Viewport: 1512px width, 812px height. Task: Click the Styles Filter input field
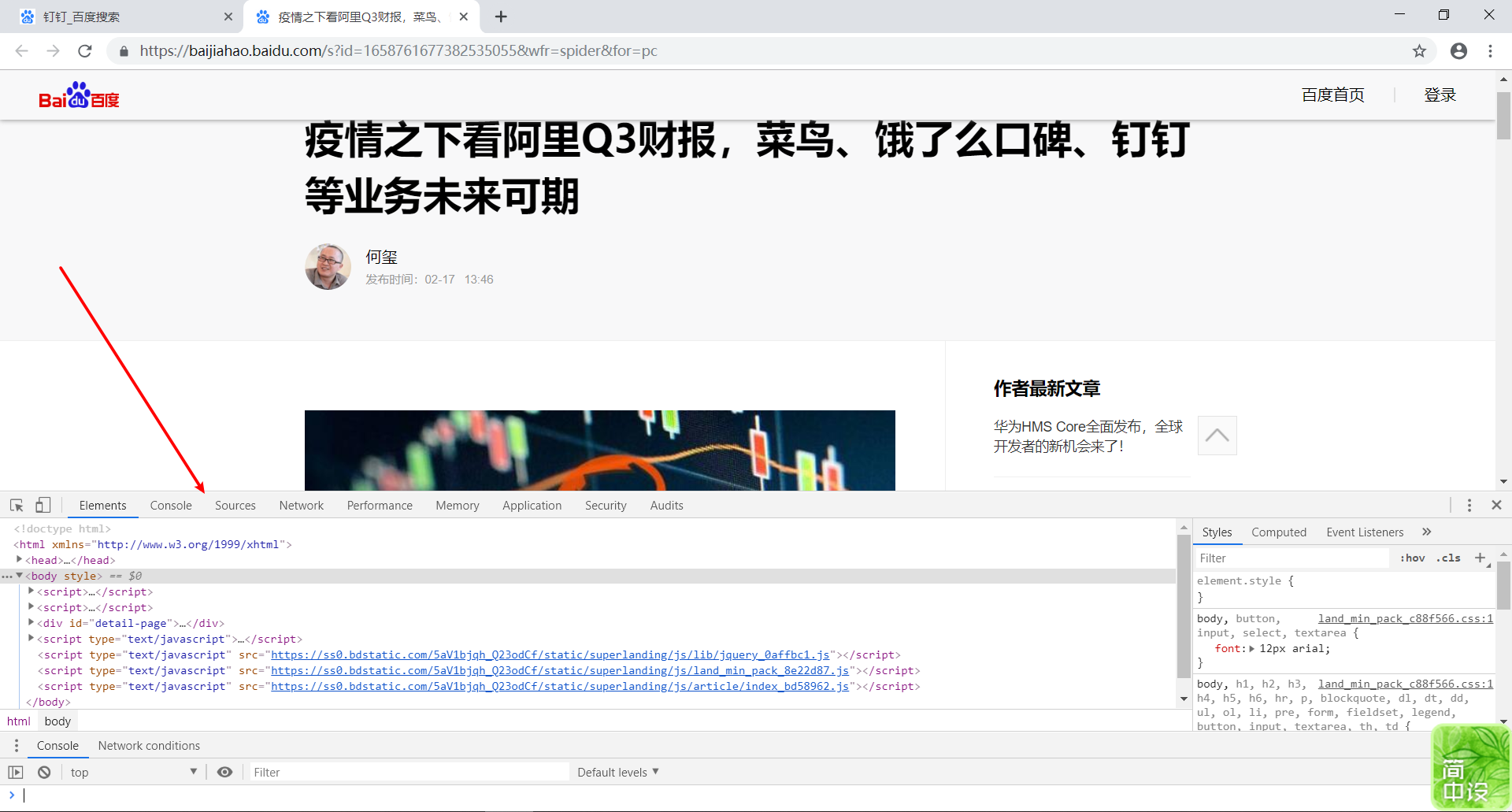coord(1291,558)
